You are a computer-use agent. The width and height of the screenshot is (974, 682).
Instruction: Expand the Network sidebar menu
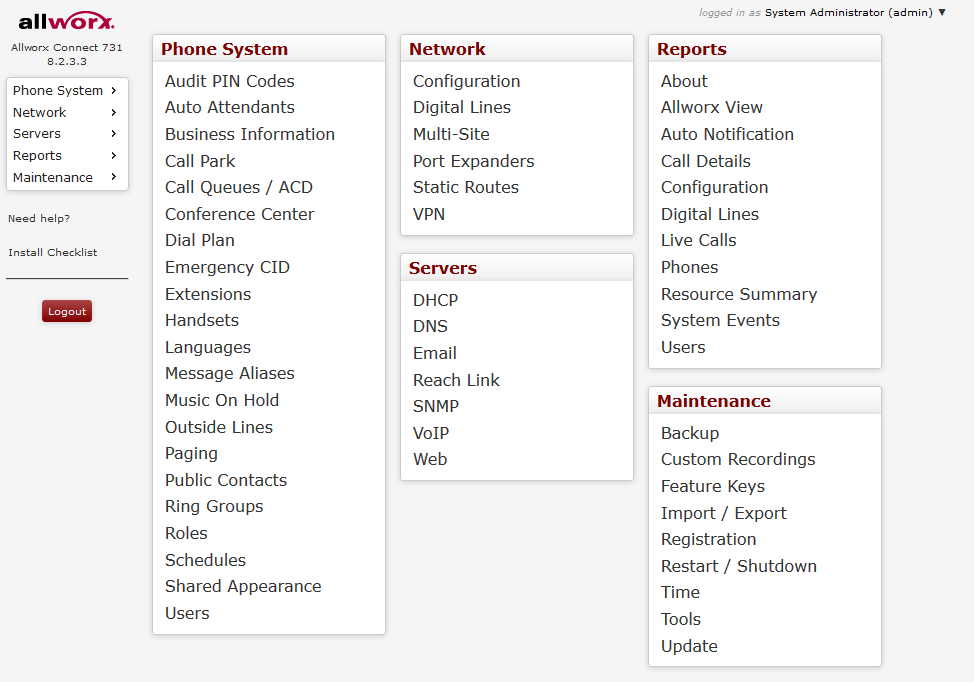click(x=66, y=112)
